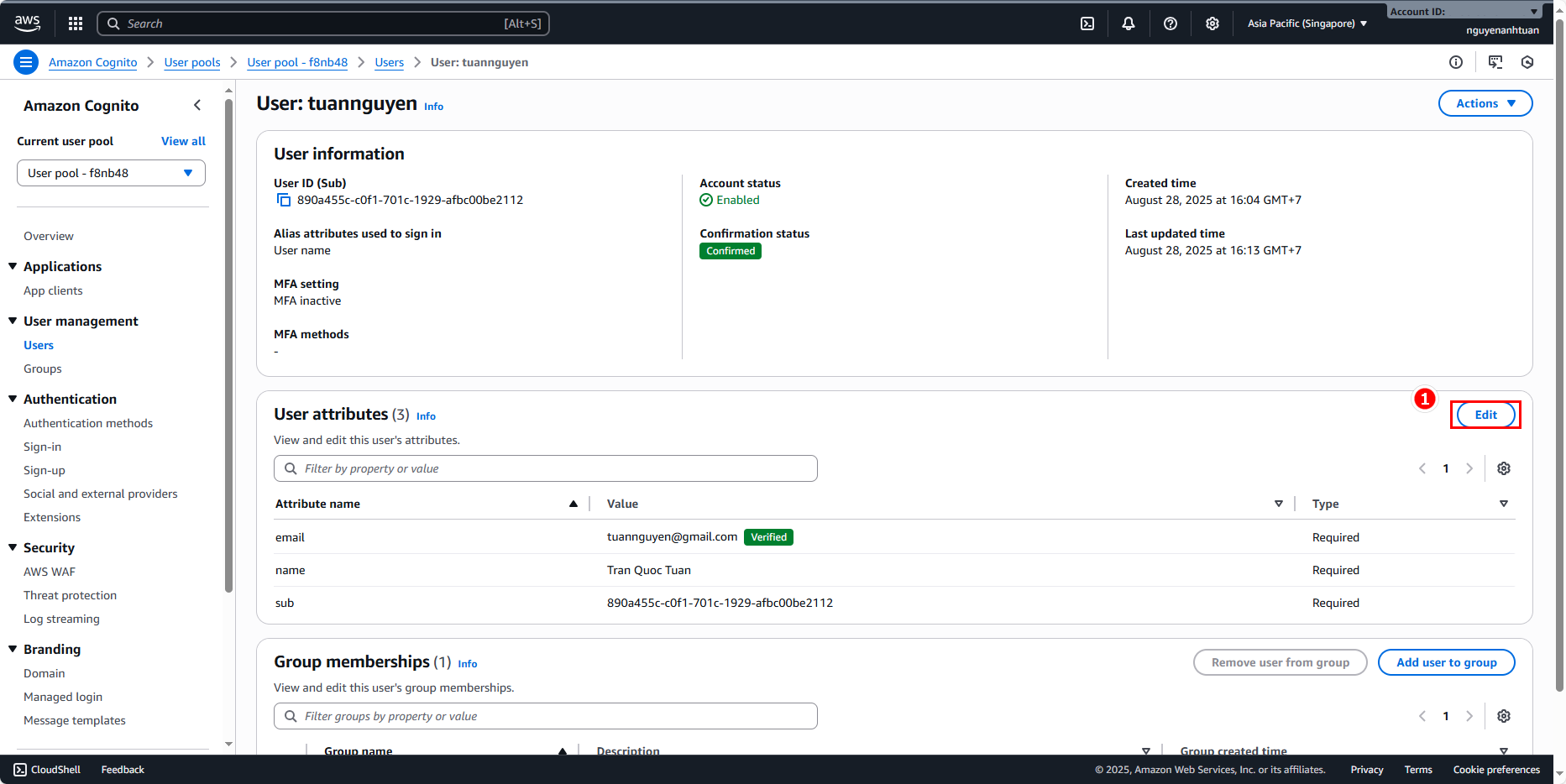Open the top bar settings gear

[x=1212, y=24]
